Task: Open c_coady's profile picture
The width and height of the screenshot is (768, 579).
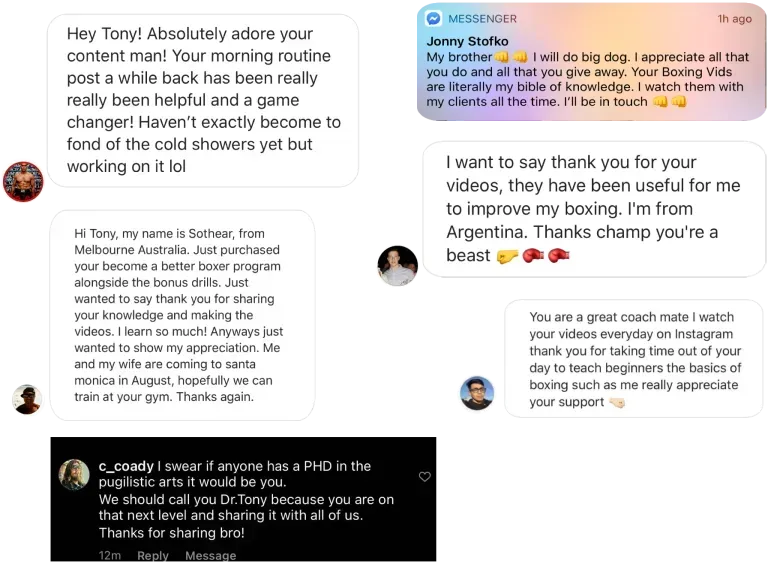Action: 74,474
